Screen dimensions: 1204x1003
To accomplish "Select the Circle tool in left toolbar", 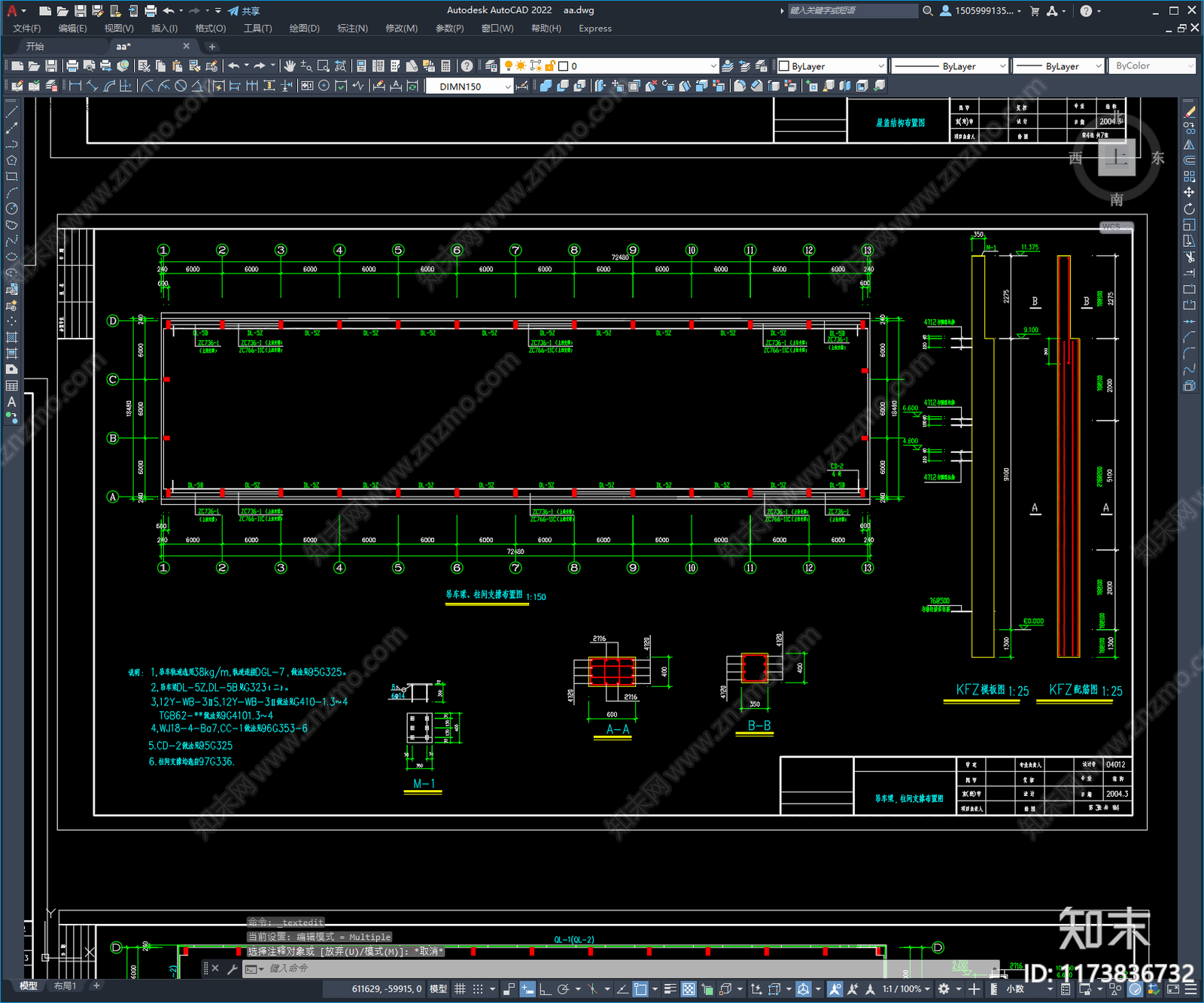I will click(x=11, y=208).
